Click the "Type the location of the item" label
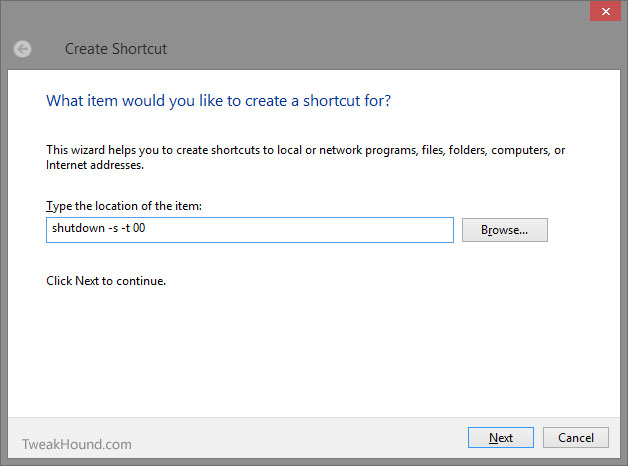Viewport: 628px width, 466px height. [124, 206]
